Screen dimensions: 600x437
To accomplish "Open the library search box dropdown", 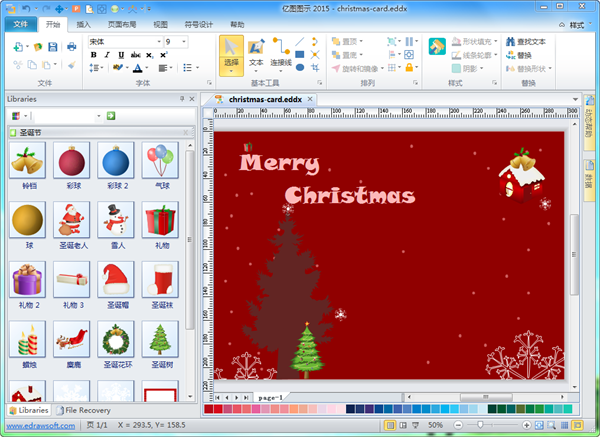I will [99, 116].
